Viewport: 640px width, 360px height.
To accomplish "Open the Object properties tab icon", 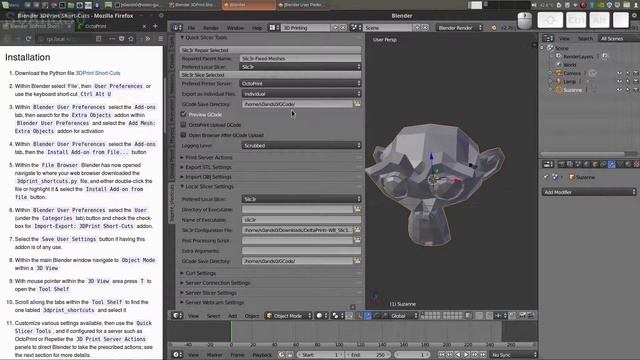I will tap(595, 164).
